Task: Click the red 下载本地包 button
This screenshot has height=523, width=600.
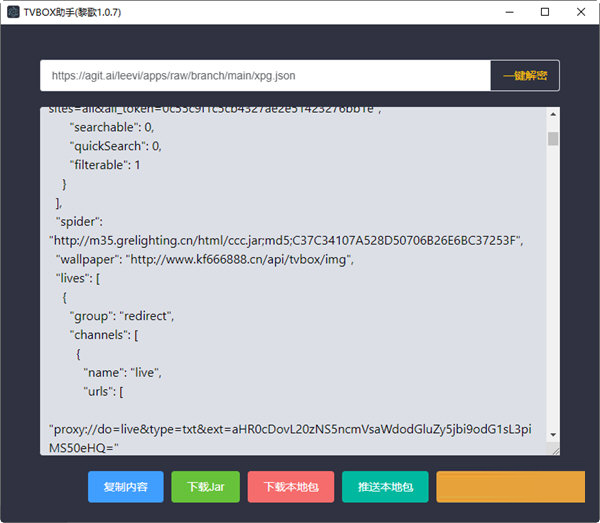Action: [291, 487]
